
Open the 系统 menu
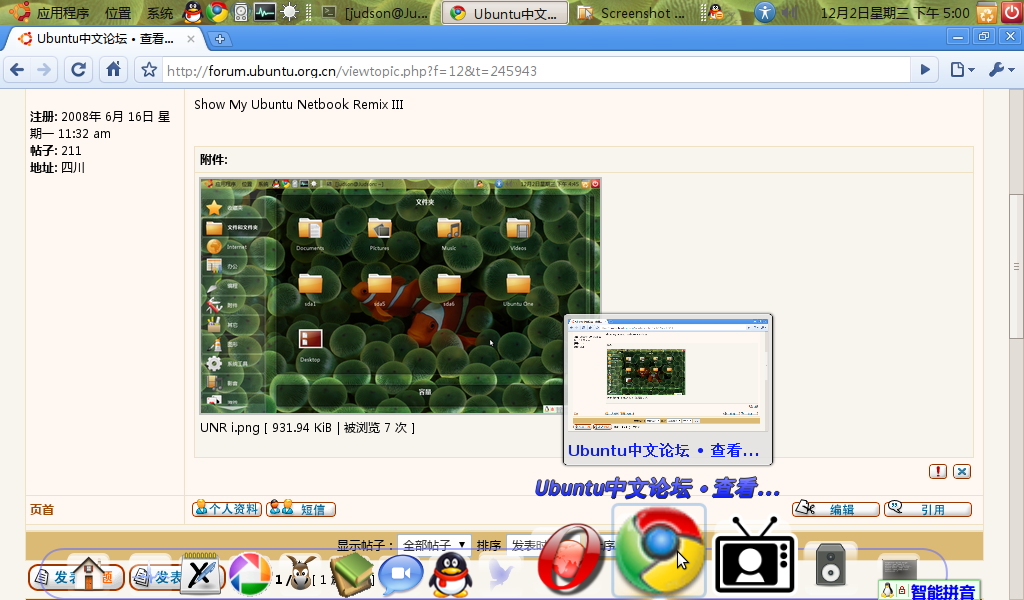[x=160, y=12]
